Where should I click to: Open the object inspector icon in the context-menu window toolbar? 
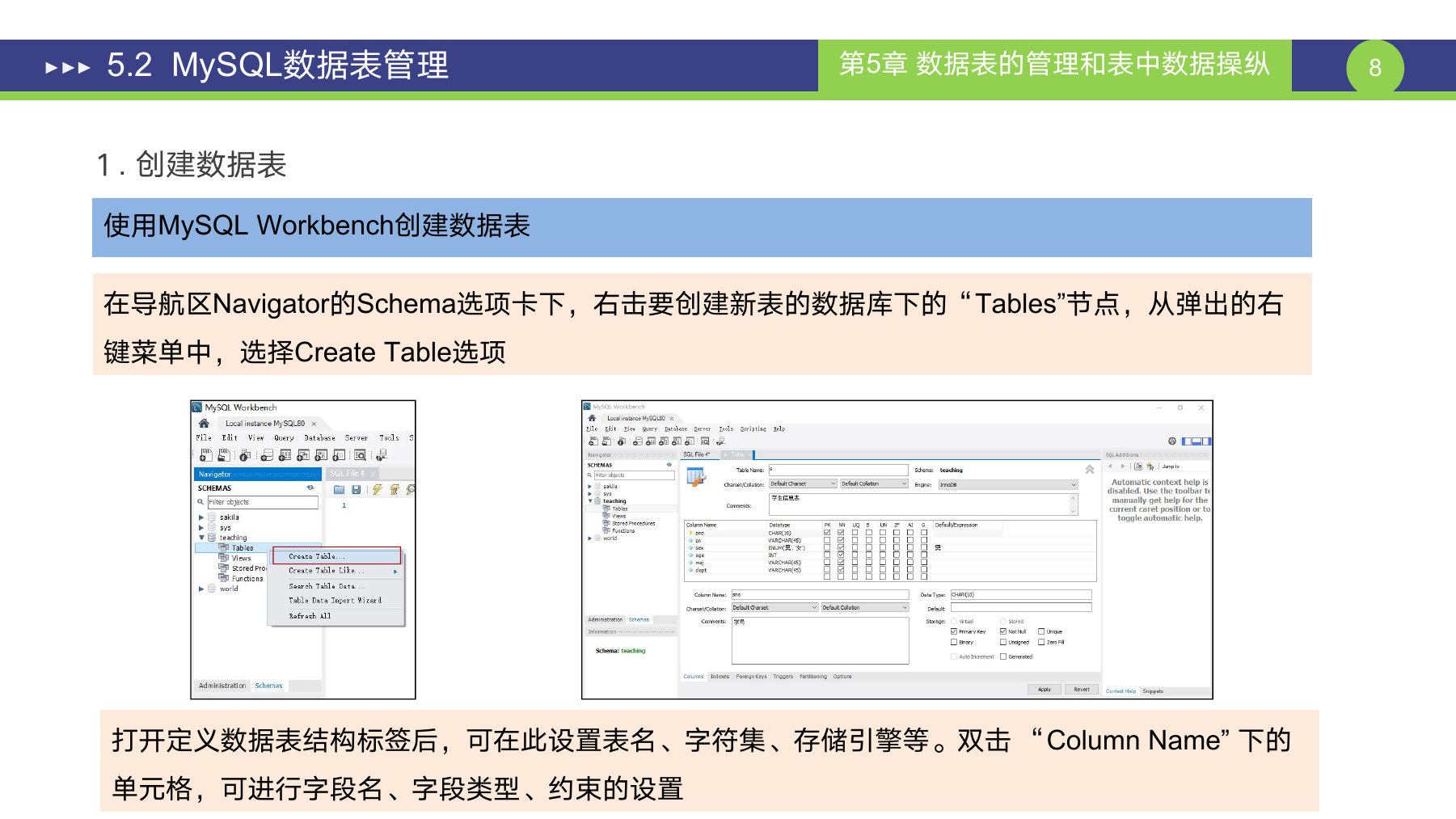(244, 455)
